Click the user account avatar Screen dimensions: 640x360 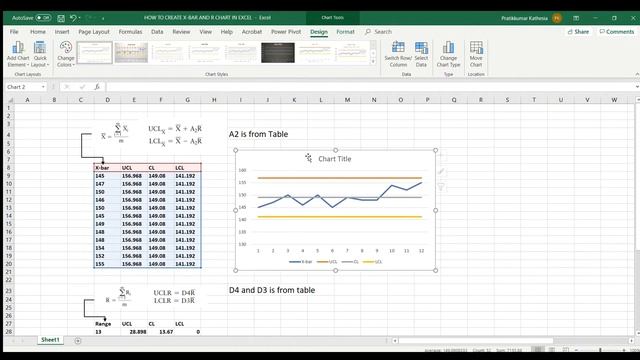[556, 18]
